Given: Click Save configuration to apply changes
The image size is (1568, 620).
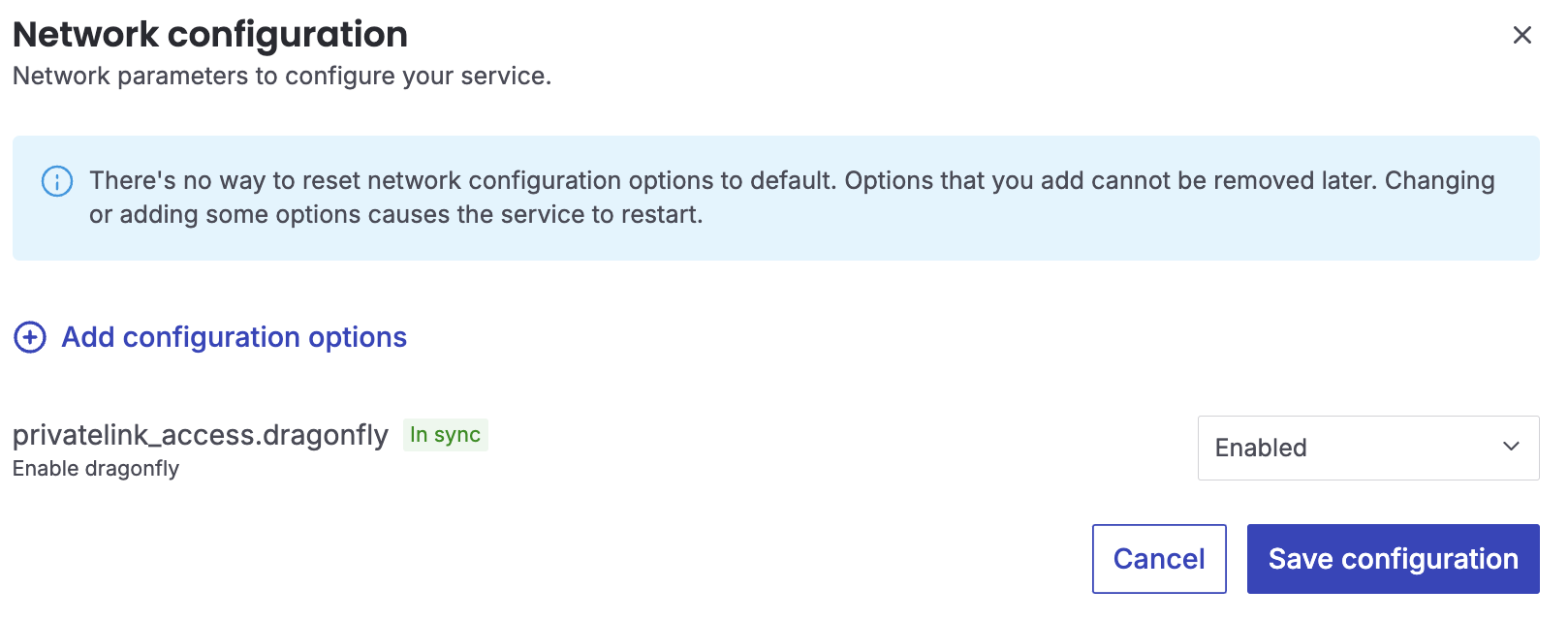Looking at the screenshot, I should click(1392, 559).
